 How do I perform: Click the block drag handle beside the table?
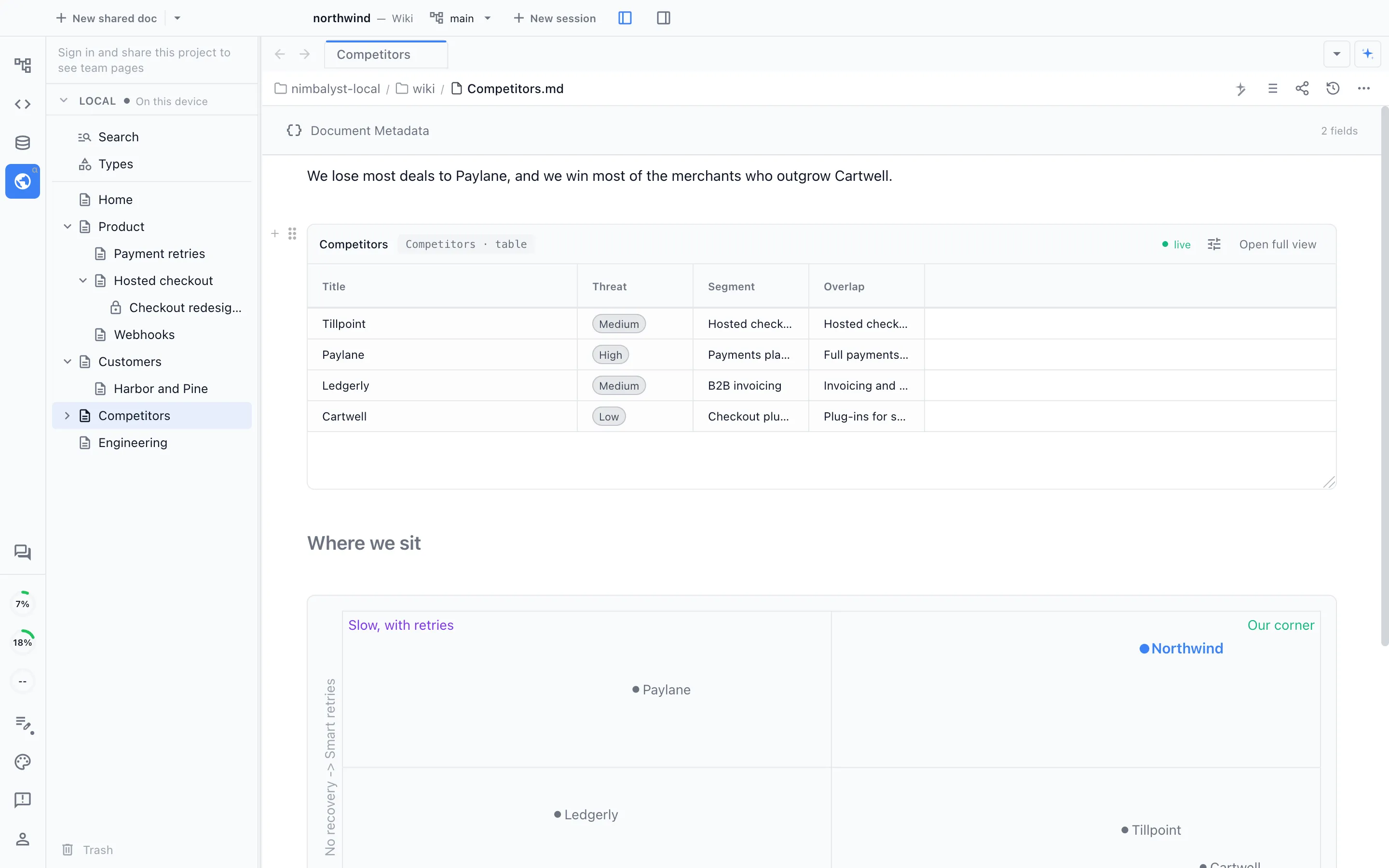tap(292, 234)
